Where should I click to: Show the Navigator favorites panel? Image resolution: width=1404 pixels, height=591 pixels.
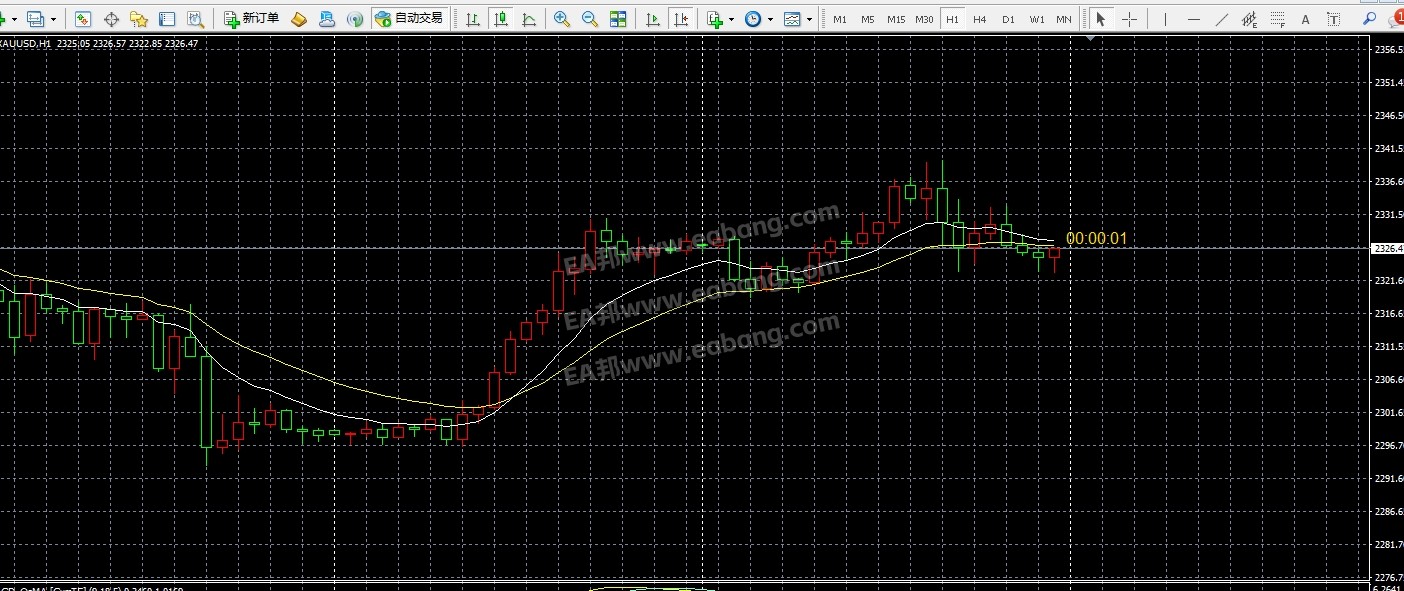tap(139, 19)
